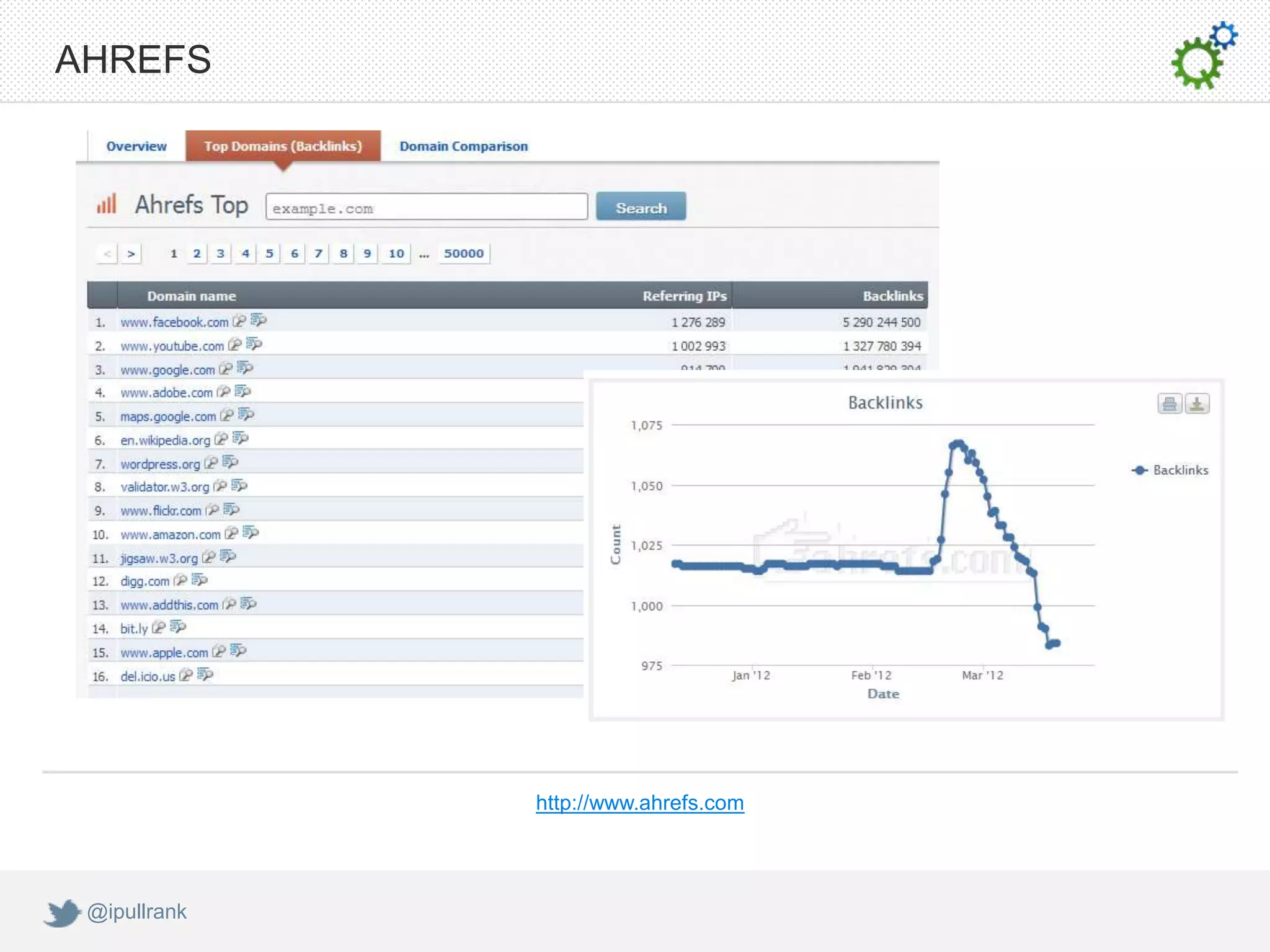1270x952 pixels.
Task: Click report icon beside del.icio.us
Action: tap(205, 674)
